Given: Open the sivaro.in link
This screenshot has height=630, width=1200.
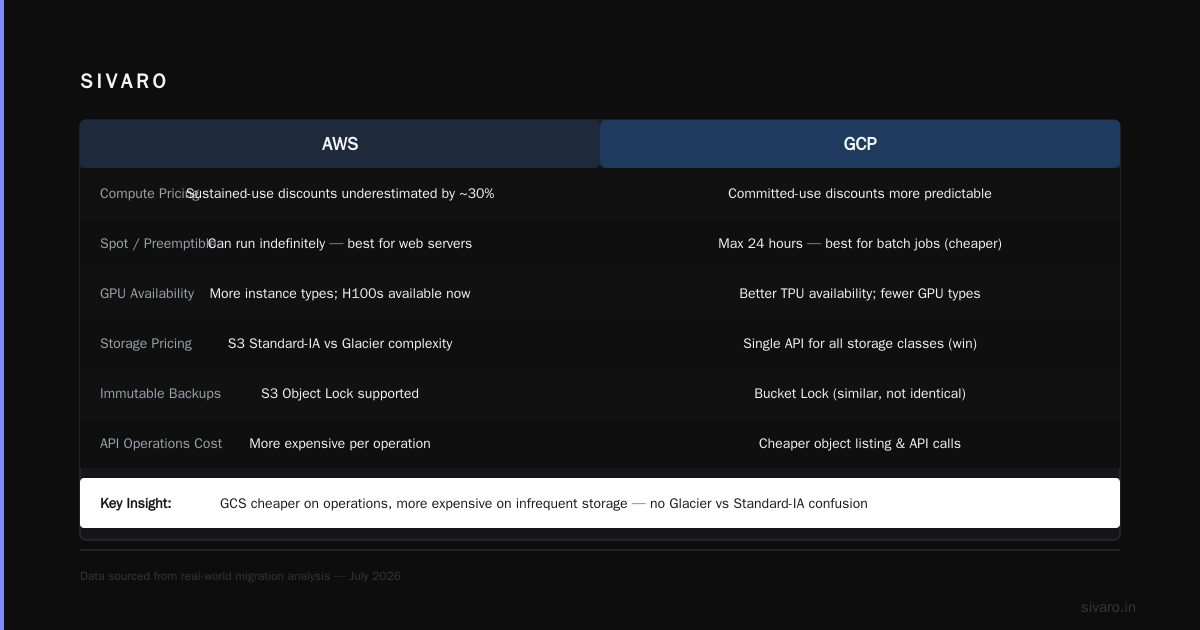Looking at the screenshot, I should point(1108,607).
